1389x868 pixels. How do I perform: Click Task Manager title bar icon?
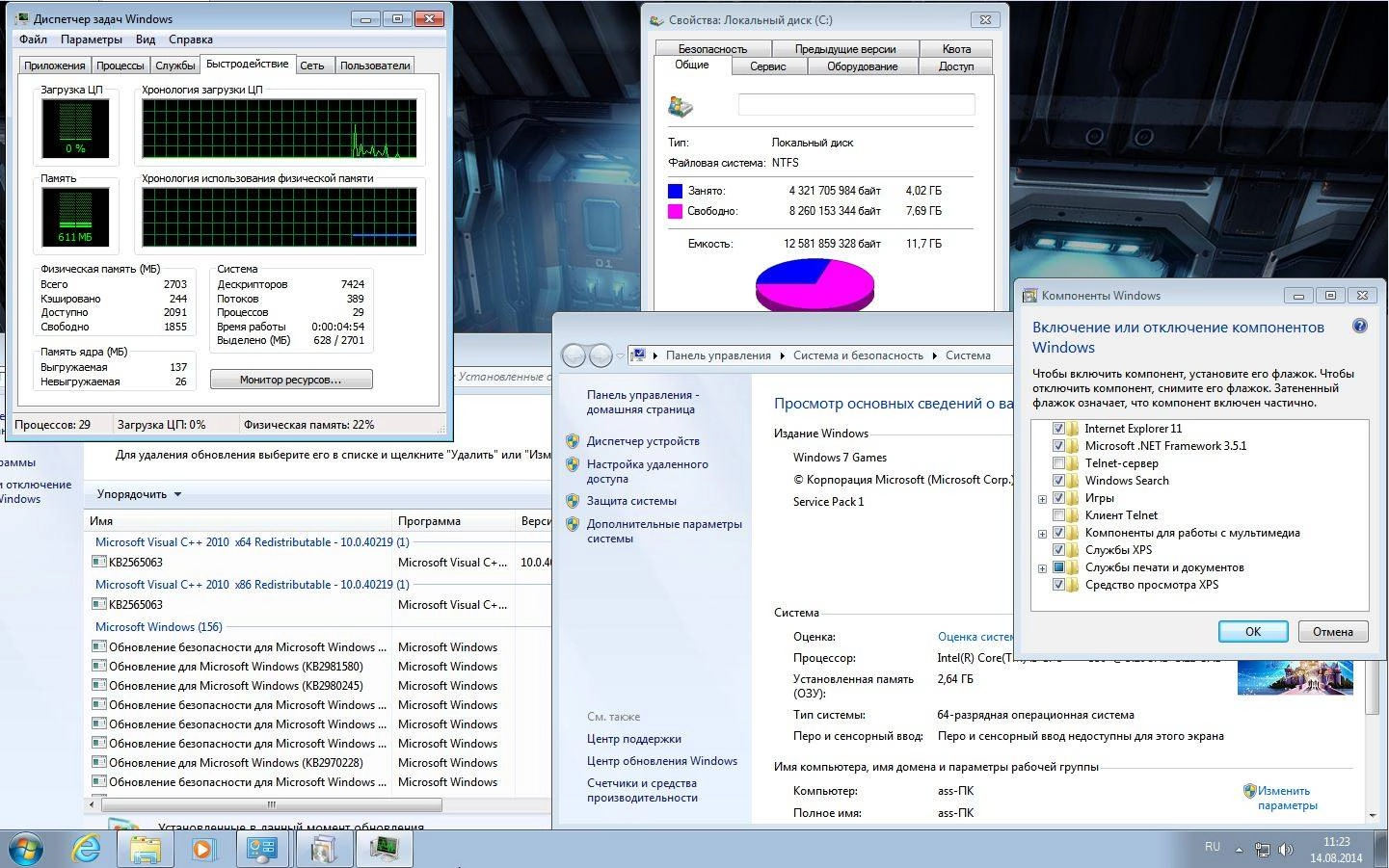[22, 18]
